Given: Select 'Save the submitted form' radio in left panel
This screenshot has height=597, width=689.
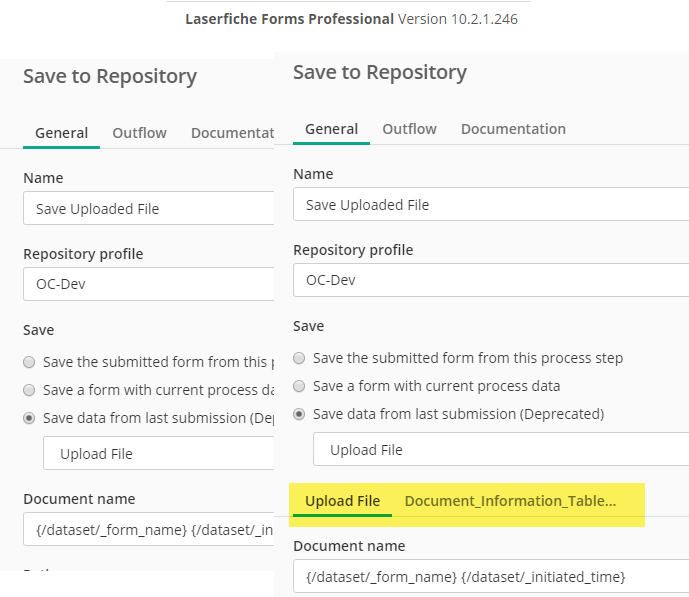Looking at the screenshot, I should point(30,362).
